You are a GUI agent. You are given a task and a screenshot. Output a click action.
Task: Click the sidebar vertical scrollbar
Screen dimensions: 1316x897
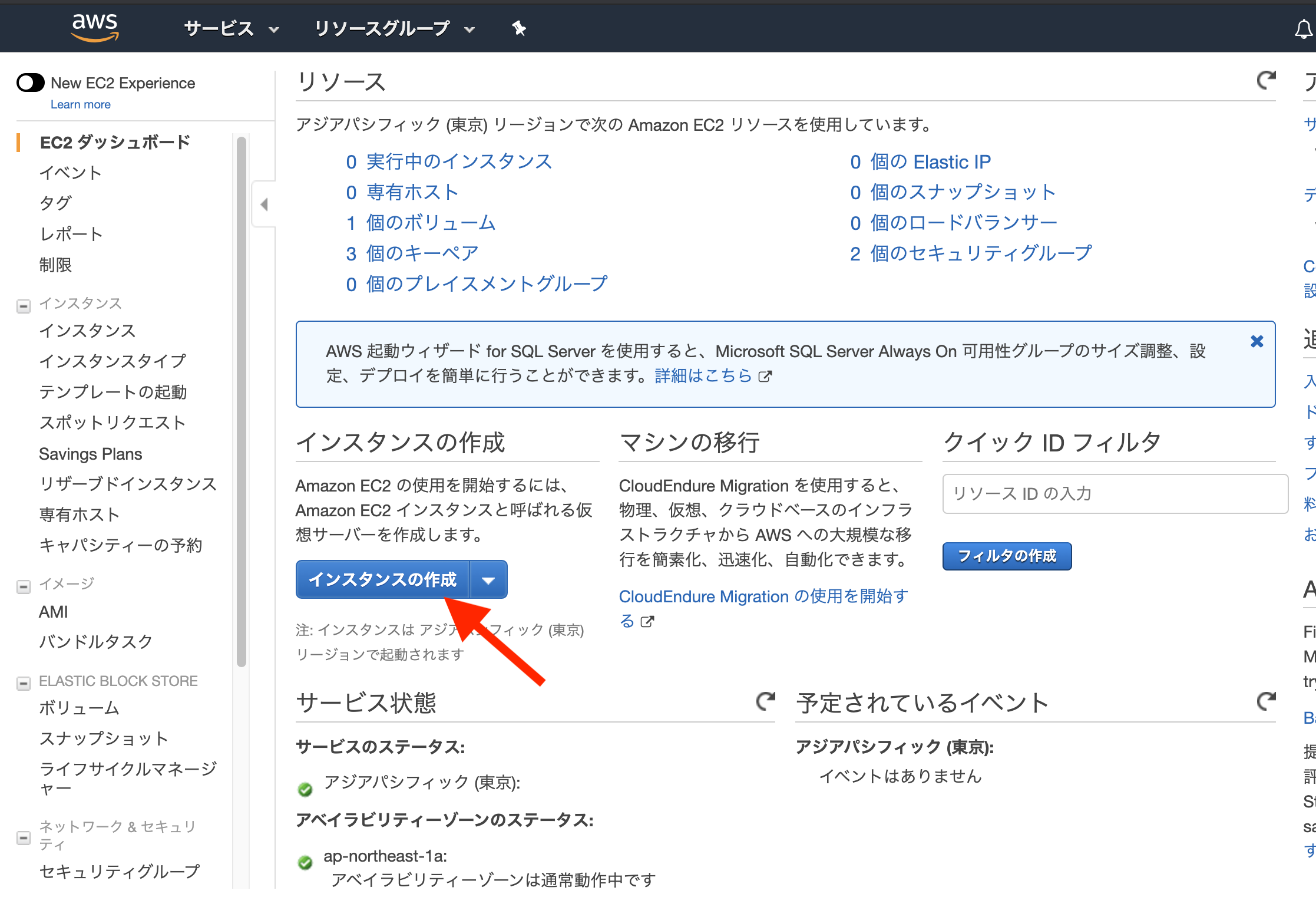[241, 402]
